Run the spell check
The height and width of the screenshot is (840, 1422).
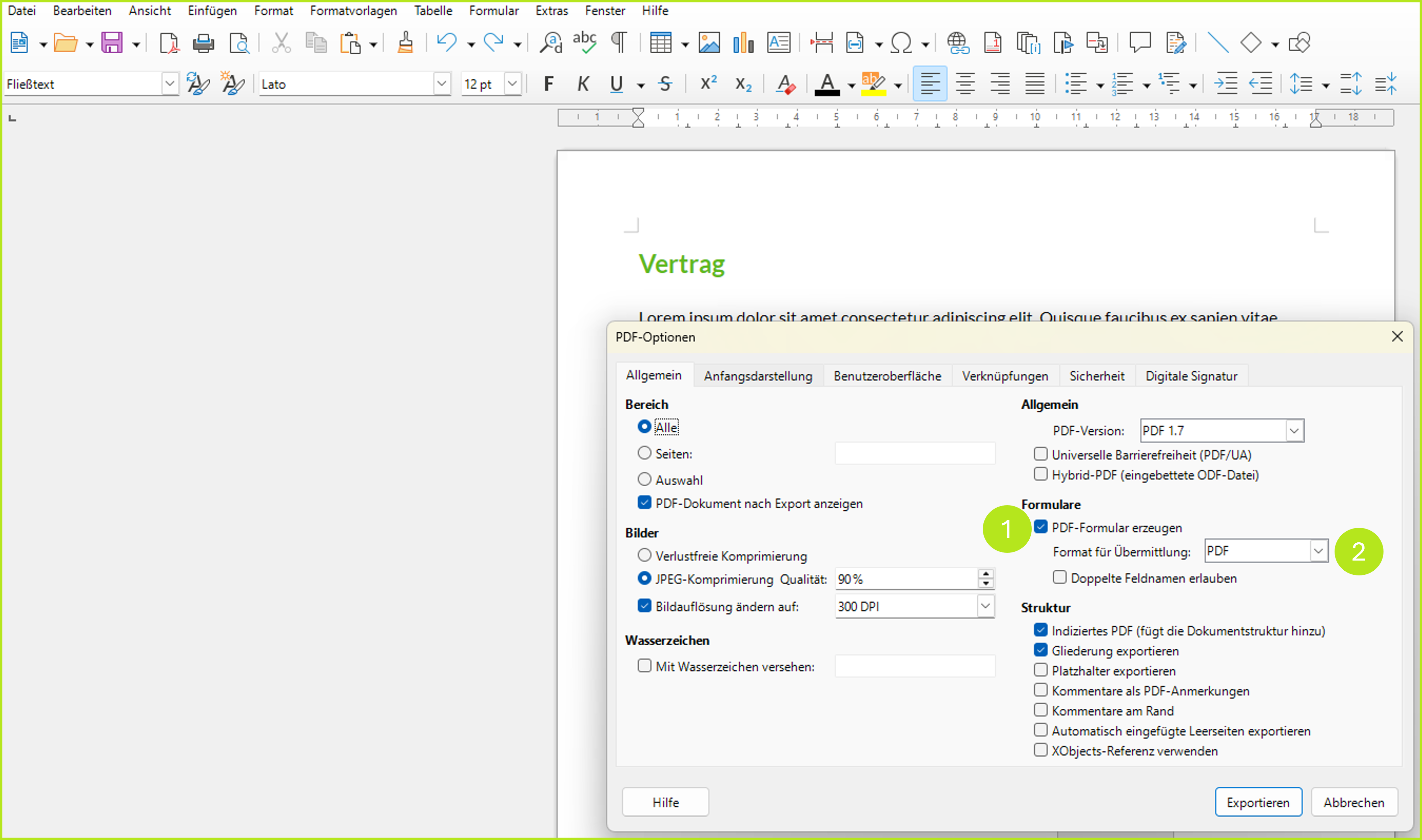point(584,43)
